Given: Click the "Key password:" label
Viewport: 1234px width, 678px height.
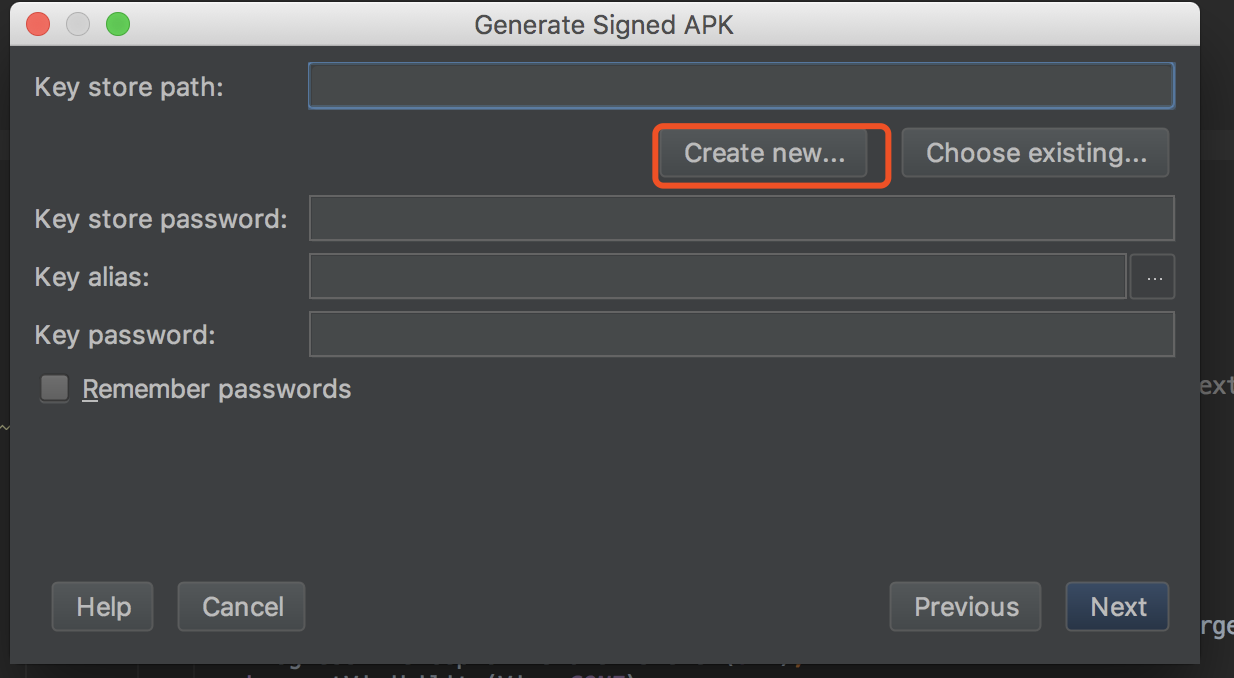Looking at the screenshot, I should pyautogui.click(x=125, y=335).
